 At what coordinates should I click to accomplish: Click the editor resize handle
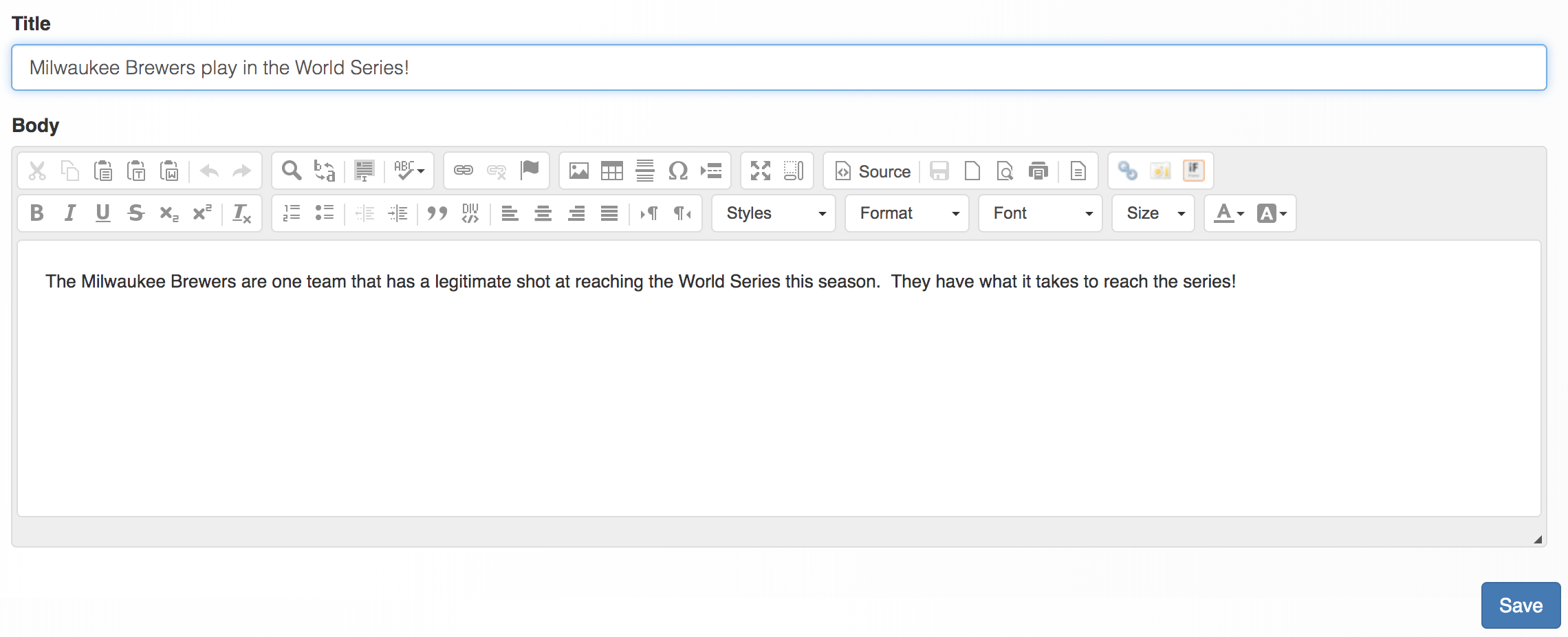[1537, 539]
